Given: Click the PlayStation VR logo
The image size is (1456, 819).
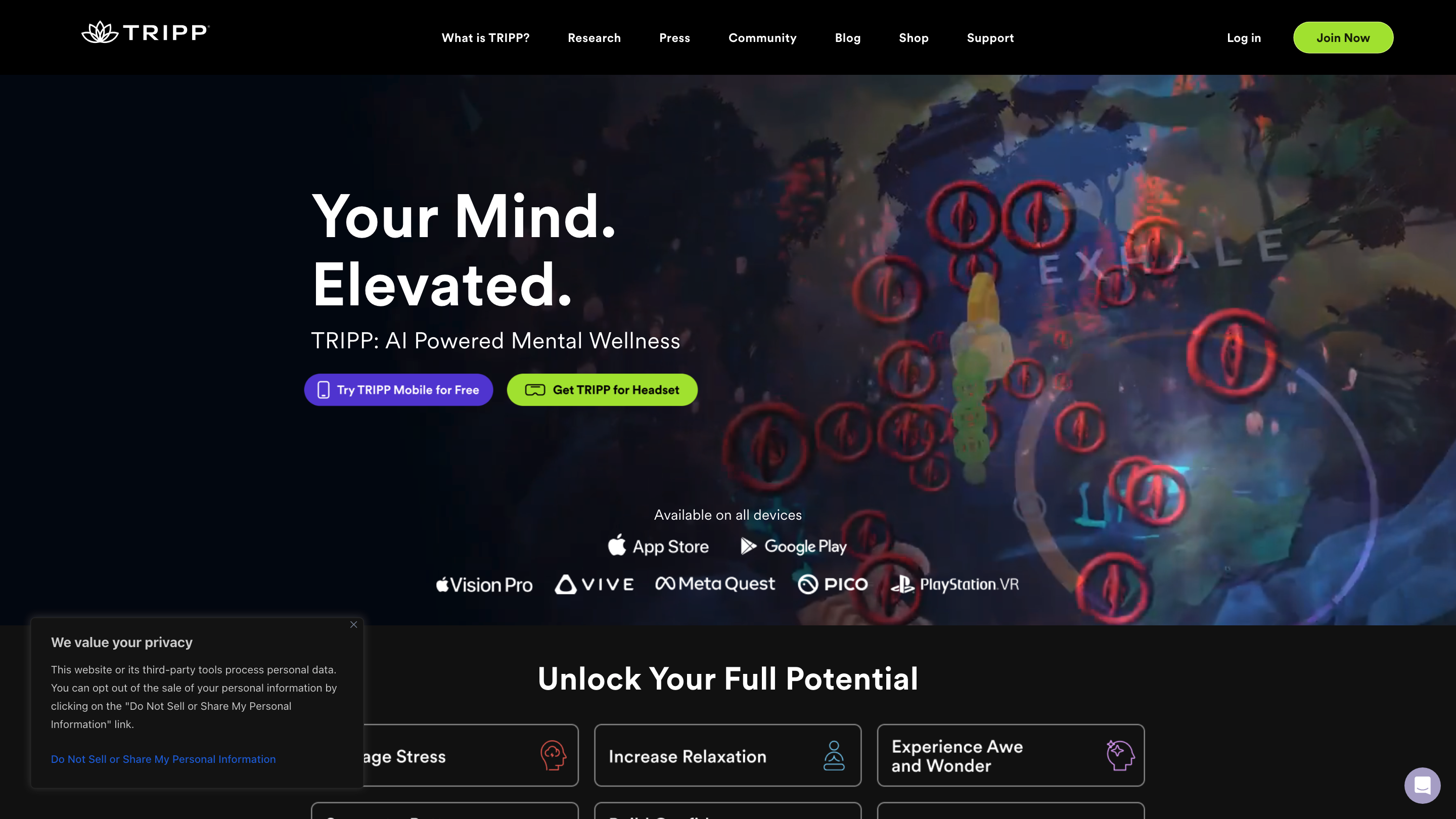Looking at the screenshot, I should click(954, 584).
